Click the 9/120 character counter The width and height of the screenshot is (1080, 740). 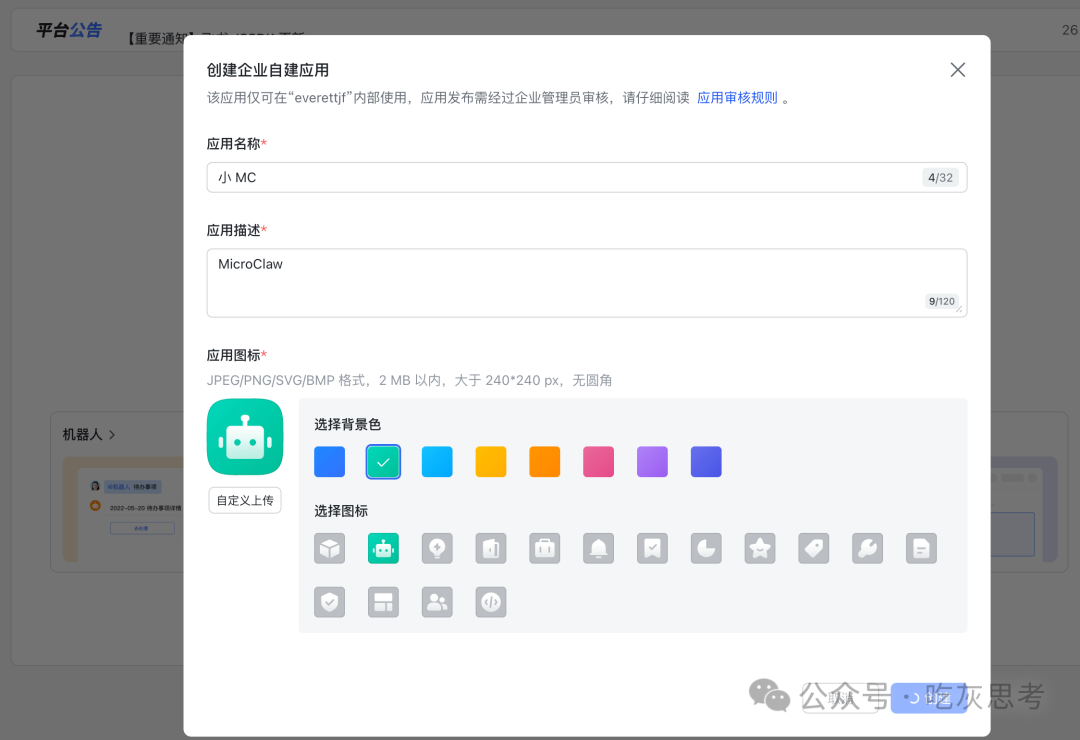(942, 301)
